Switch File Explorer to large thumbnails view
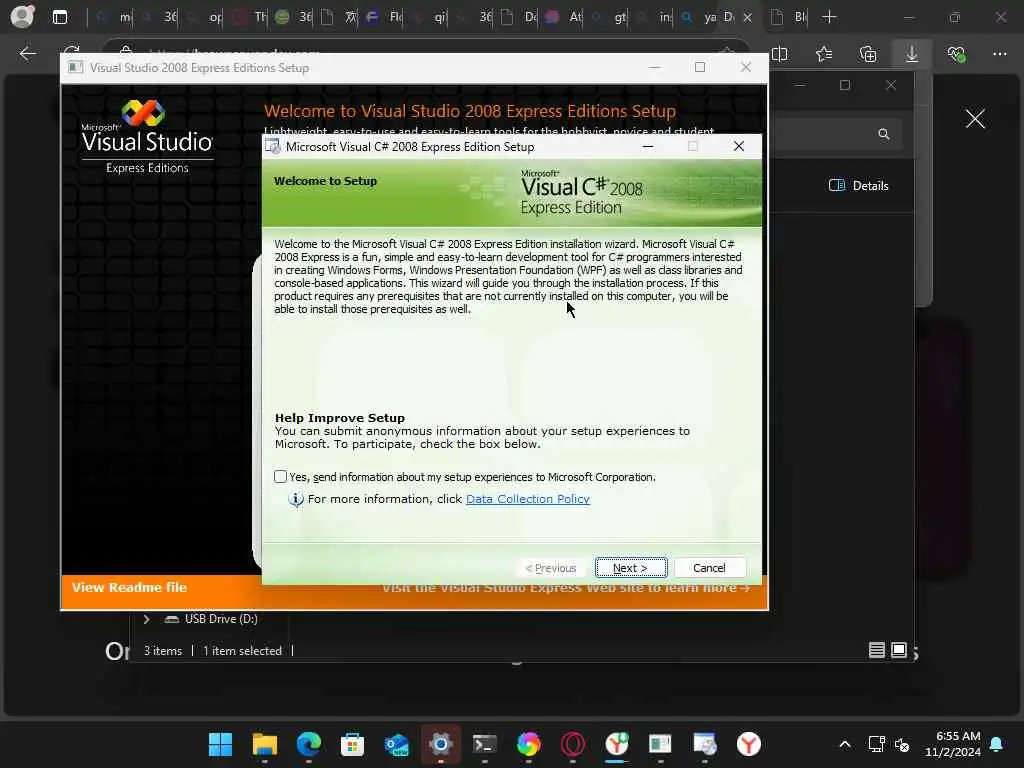1024x768 pixels. click(899, 650)
